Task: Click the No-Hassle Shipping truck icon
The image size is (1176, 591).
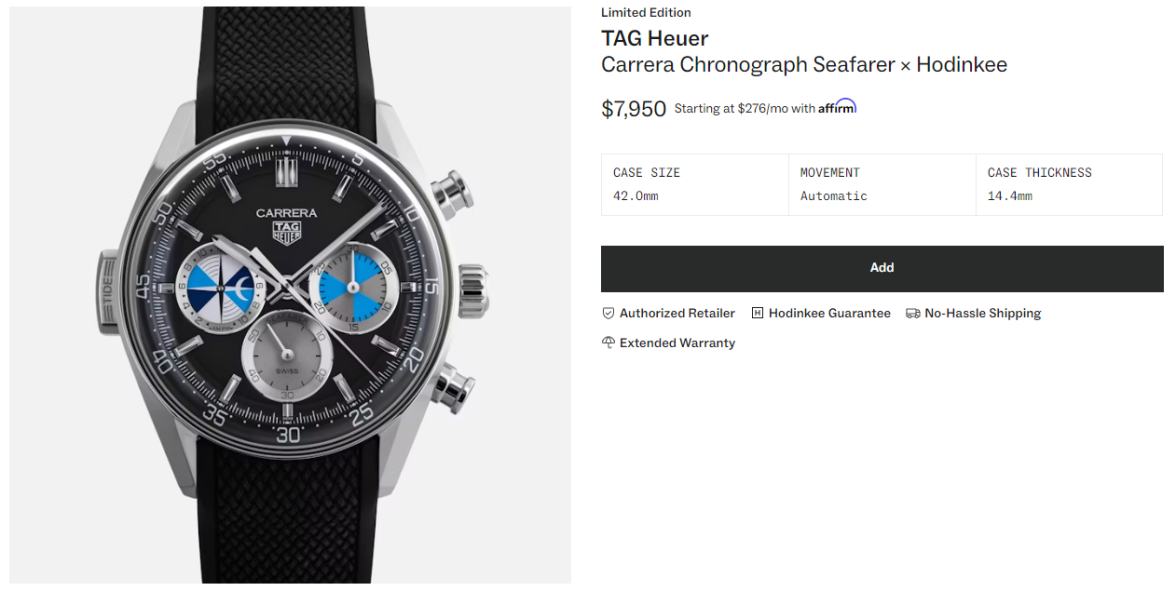Action: click(912, 313)
